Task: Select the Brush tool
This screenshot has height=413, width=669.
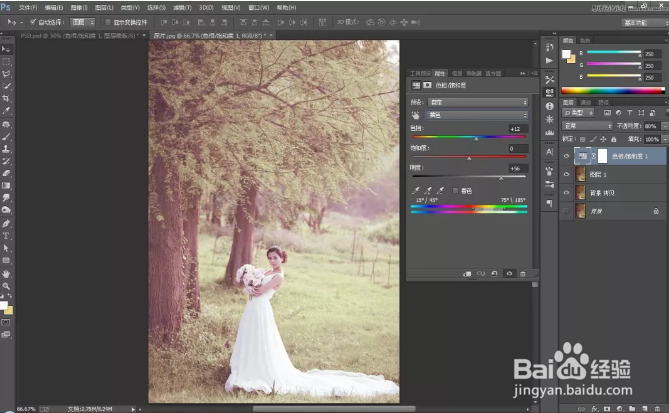Action: [6, 137]
